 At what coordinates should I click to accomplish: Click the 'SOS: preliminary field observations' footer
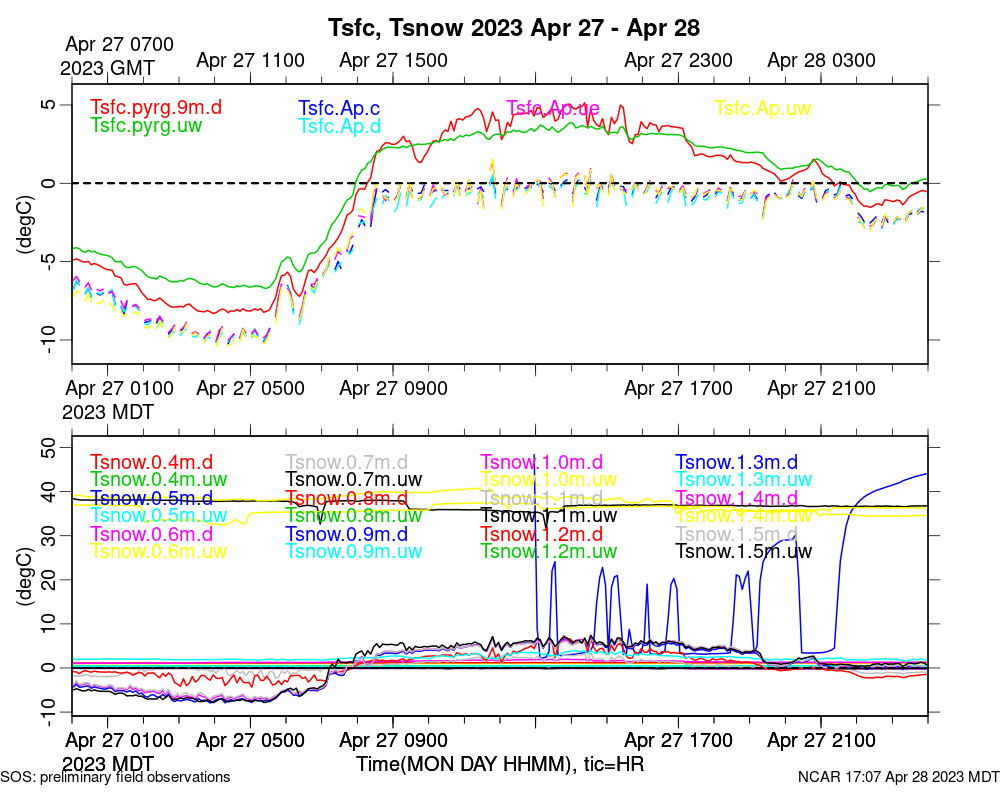[115, 777]
